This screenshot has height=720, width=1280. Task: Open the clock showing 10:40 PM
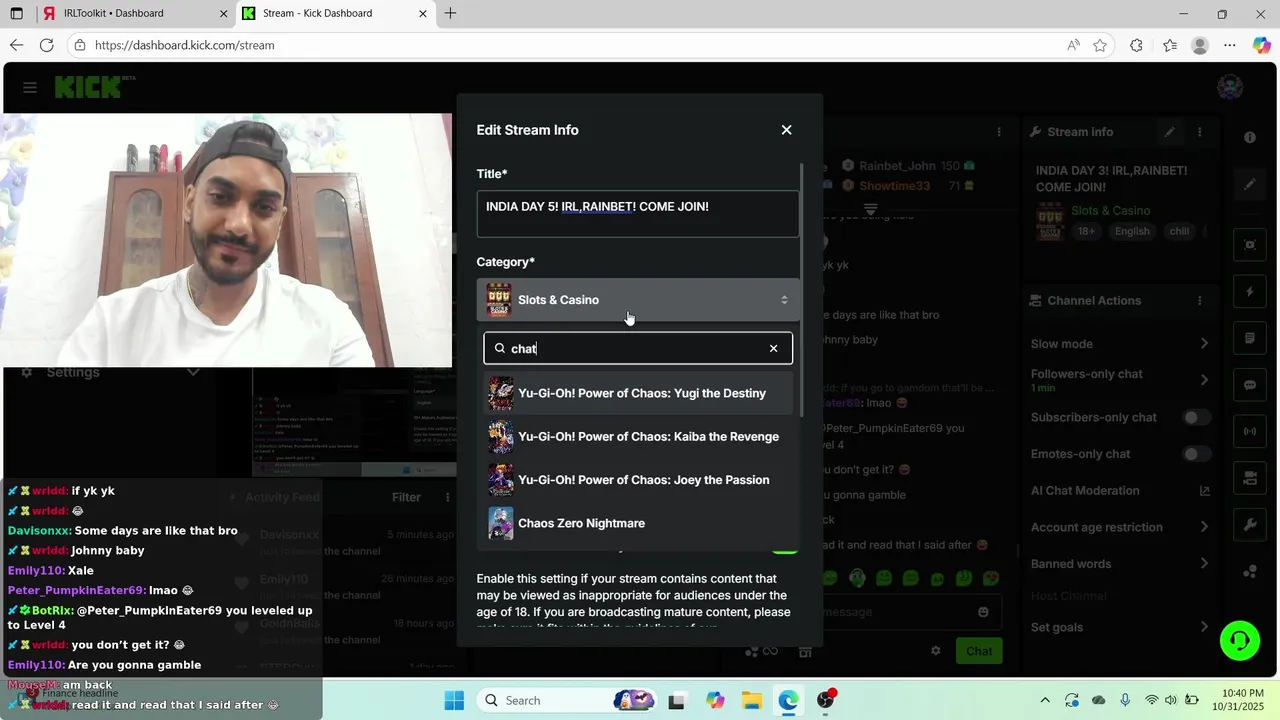click(1240, 700)
